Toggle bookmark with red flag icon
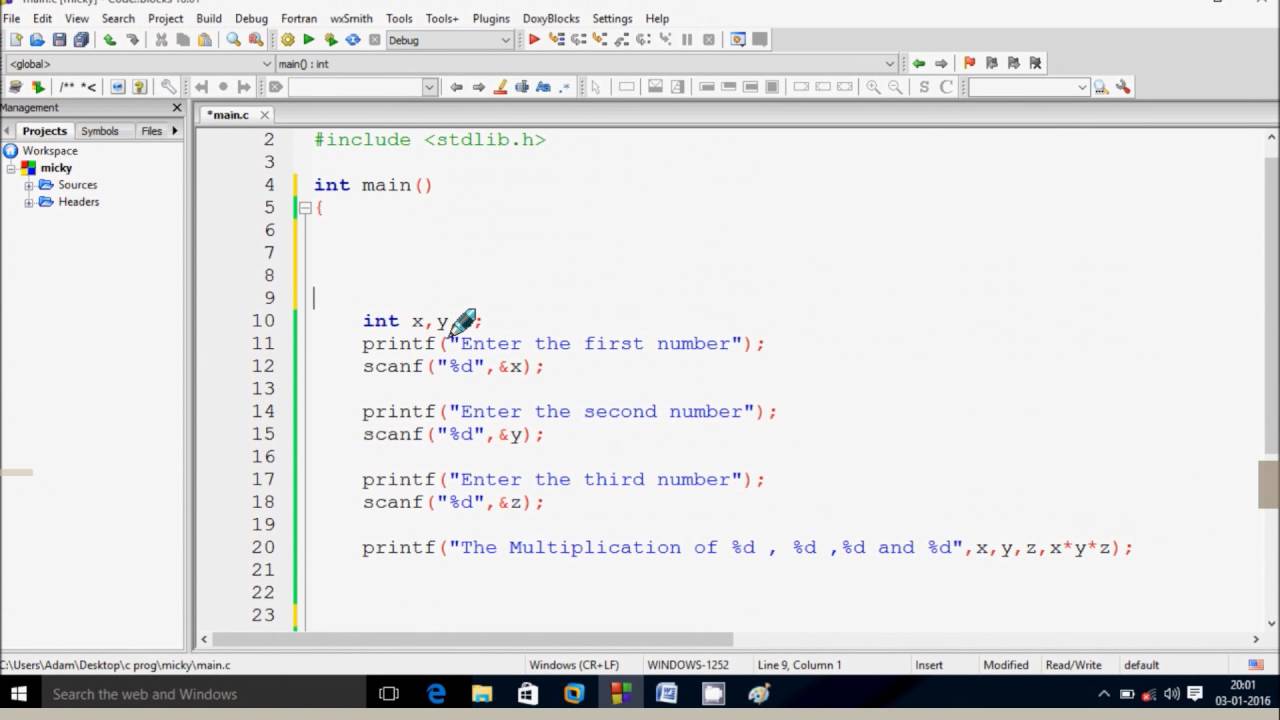The image size is (1280, 720). [969, 63]
